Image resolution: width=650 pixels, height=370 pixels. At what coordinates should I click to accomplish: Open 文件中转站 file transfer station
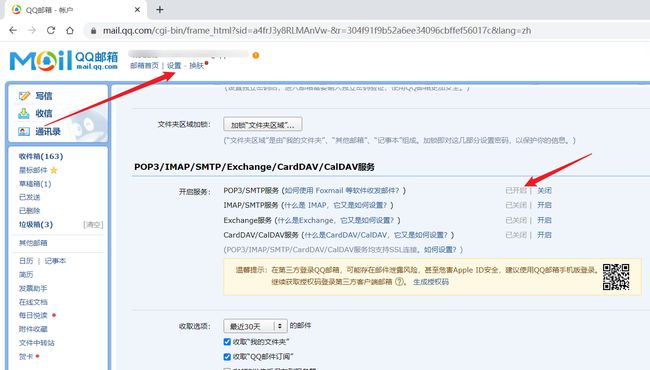point(37,343)
